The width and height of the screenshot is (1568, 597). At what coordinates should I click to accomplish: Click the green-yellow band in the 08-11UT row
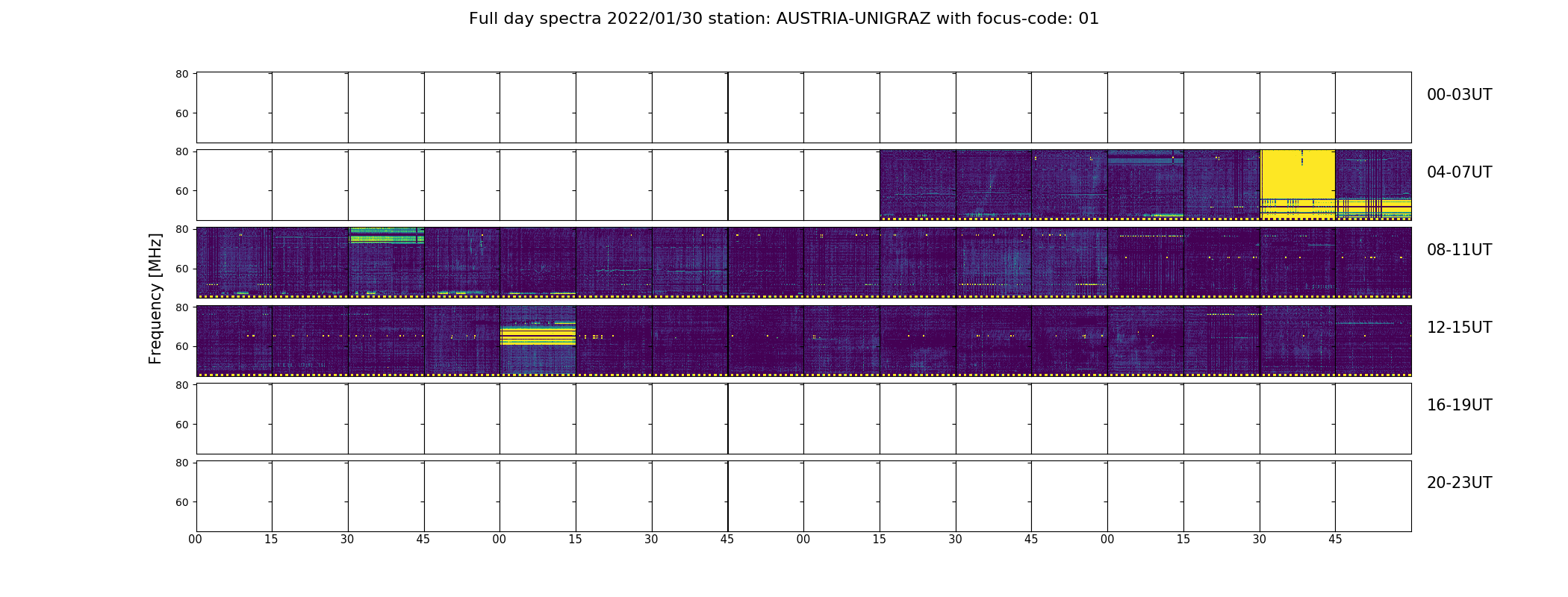pyautogui.click(x=386, y=236)
